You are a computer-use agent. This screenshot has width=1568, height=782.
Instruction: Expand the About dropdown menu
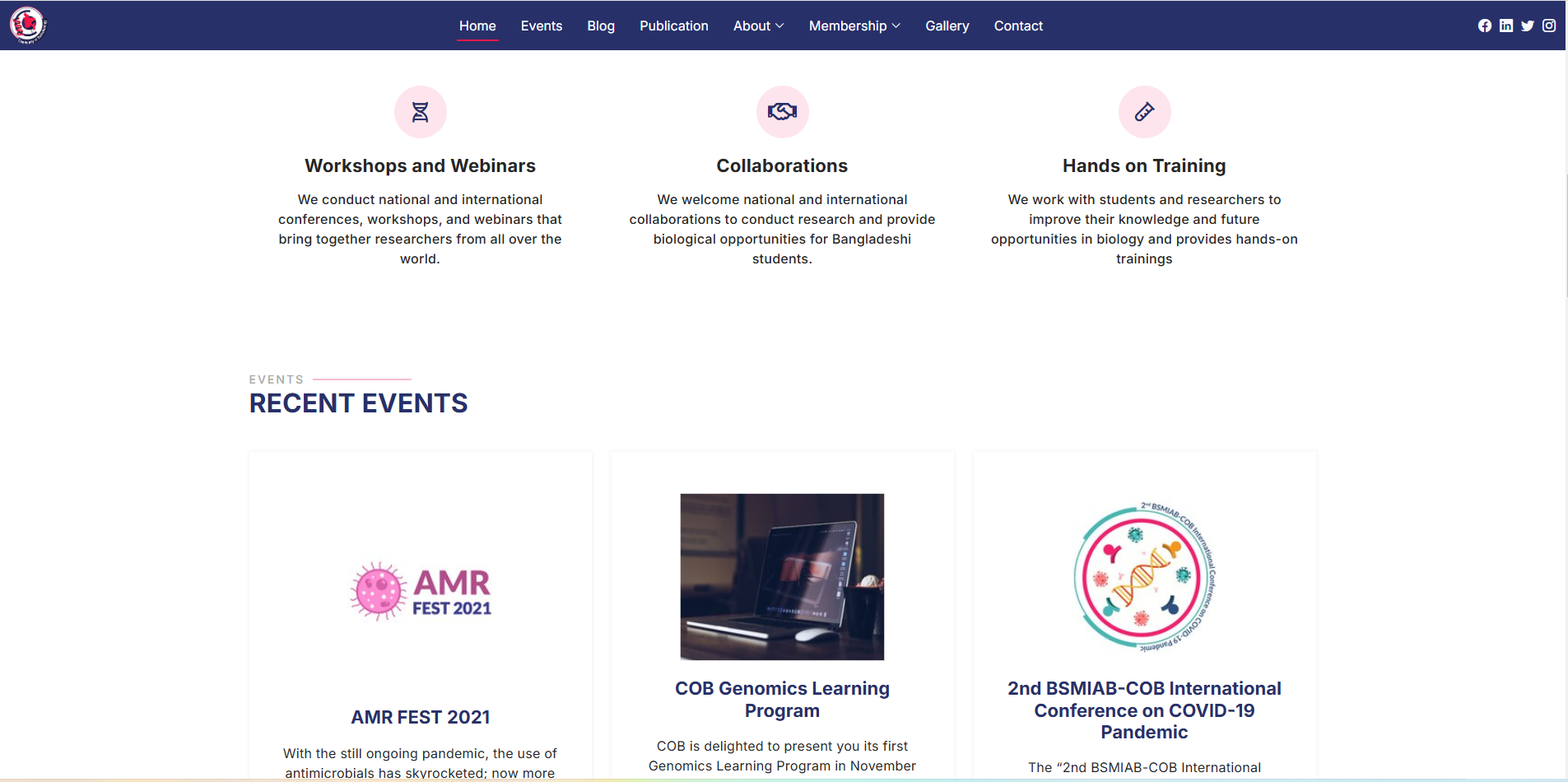758,26
